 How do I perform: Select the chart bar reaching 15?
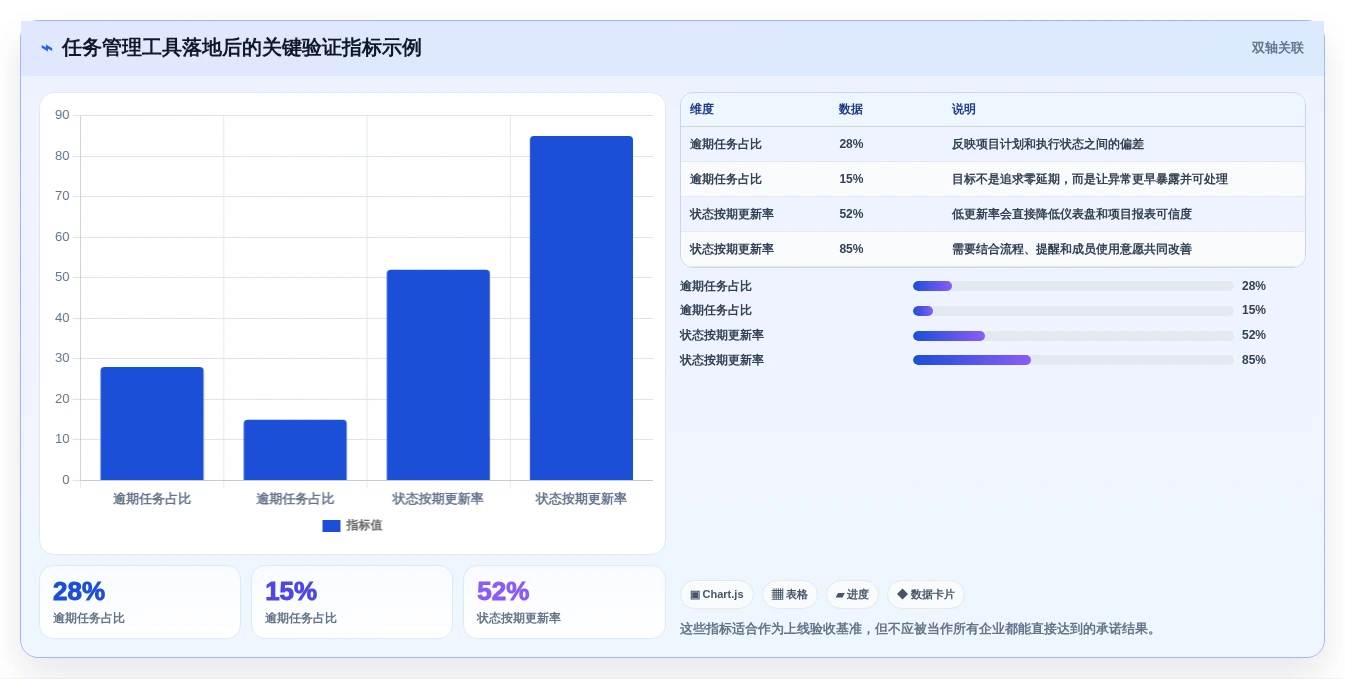pos(295,450)
